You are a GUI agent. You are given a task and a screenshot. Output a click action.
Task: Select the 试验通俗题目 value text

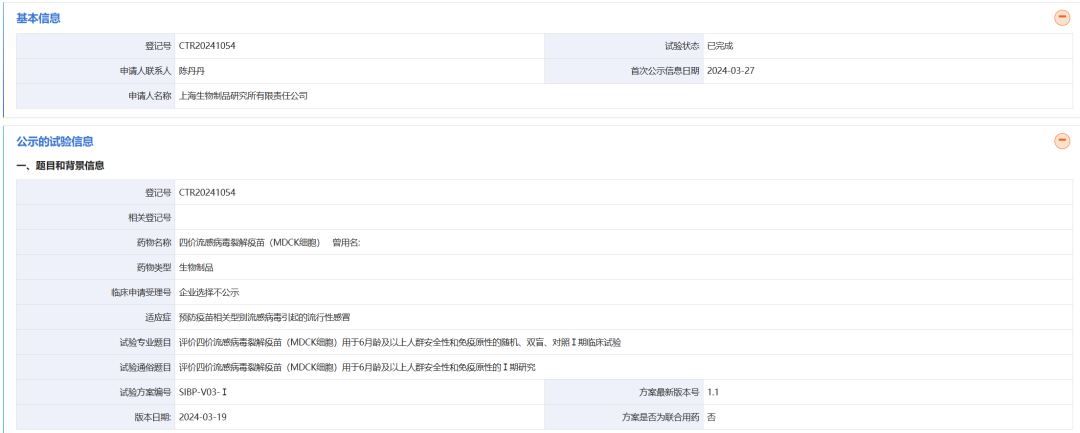(x=357, y=368)
